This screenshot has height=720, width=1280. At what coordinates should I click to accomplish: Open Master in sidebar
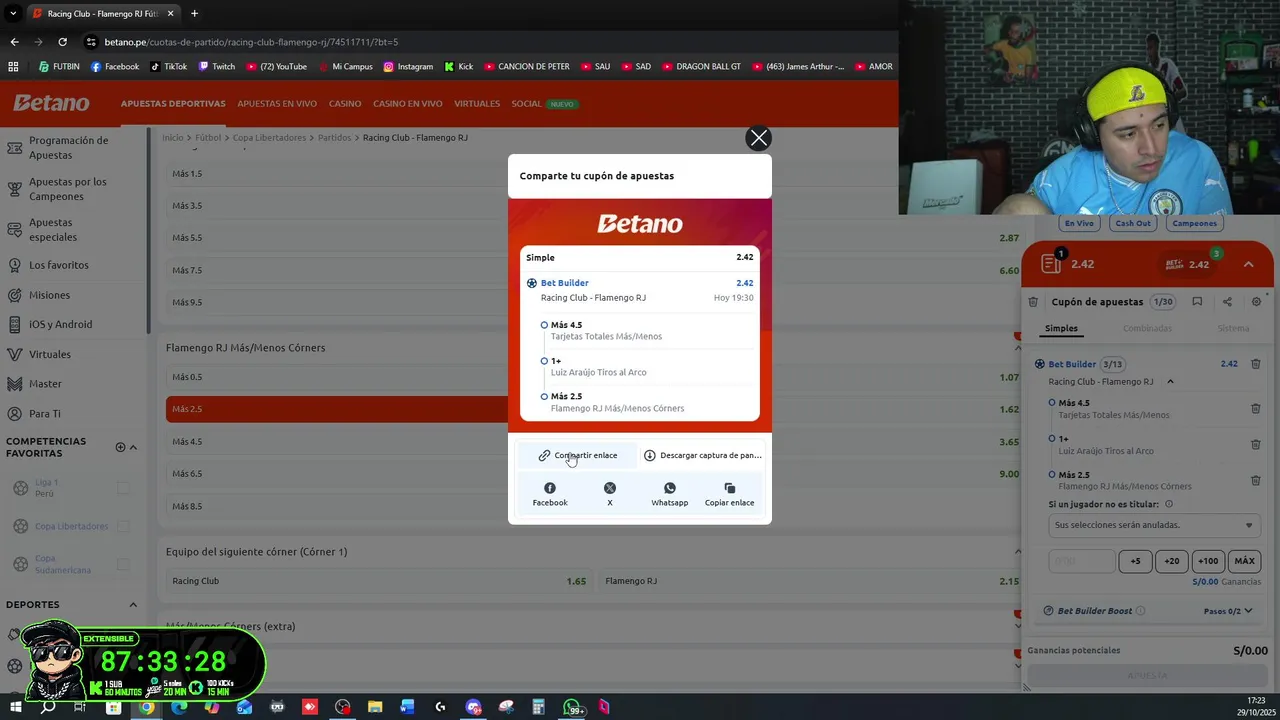45,384
